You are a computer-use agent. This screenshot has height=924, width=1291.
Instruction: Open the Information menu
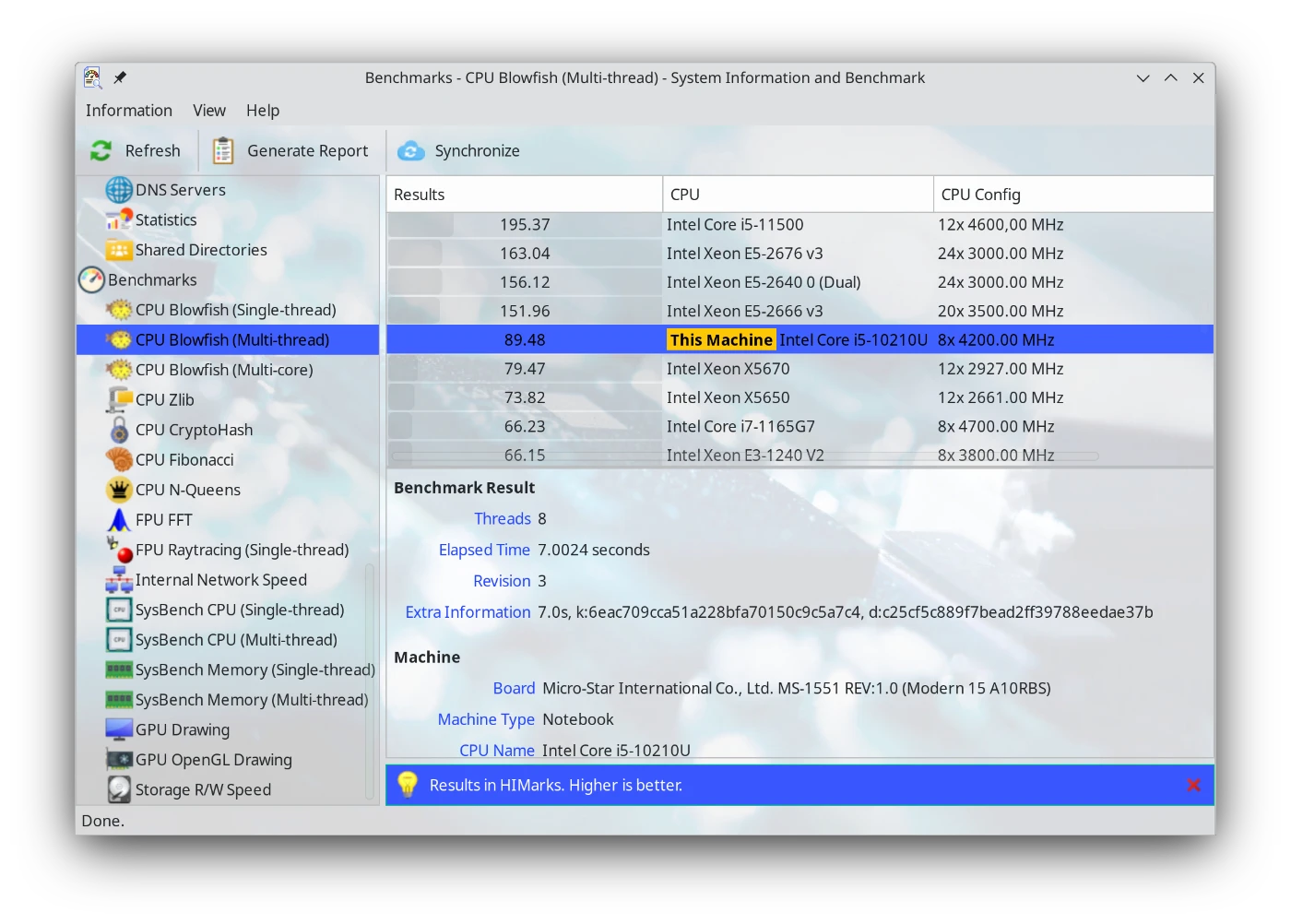129,111
